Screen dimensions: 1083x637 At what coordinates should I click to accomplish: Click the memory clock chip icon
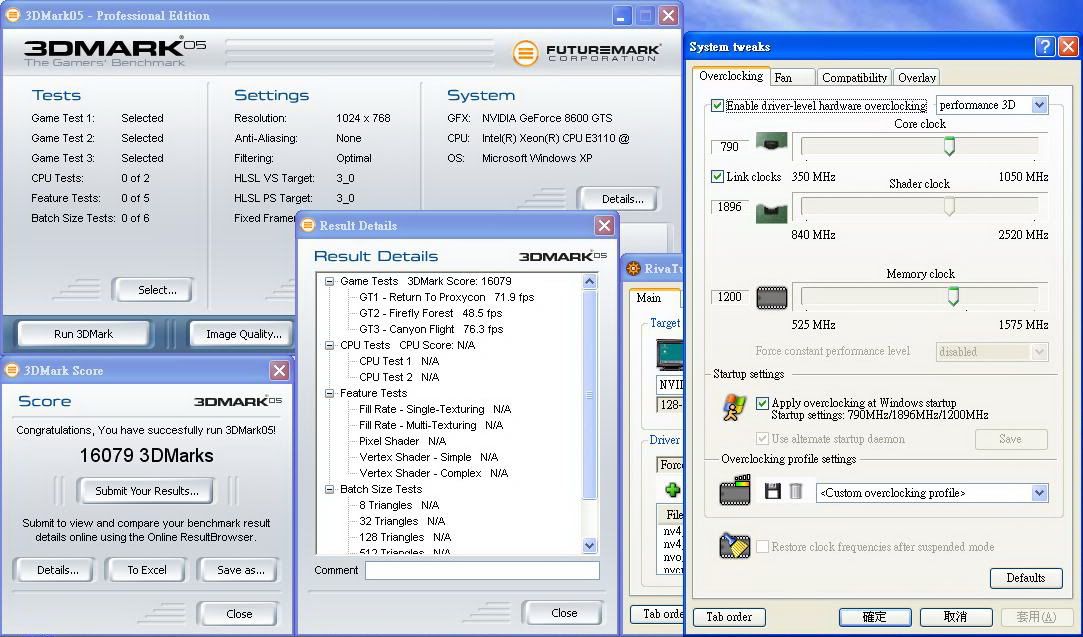tap(771, 297)
